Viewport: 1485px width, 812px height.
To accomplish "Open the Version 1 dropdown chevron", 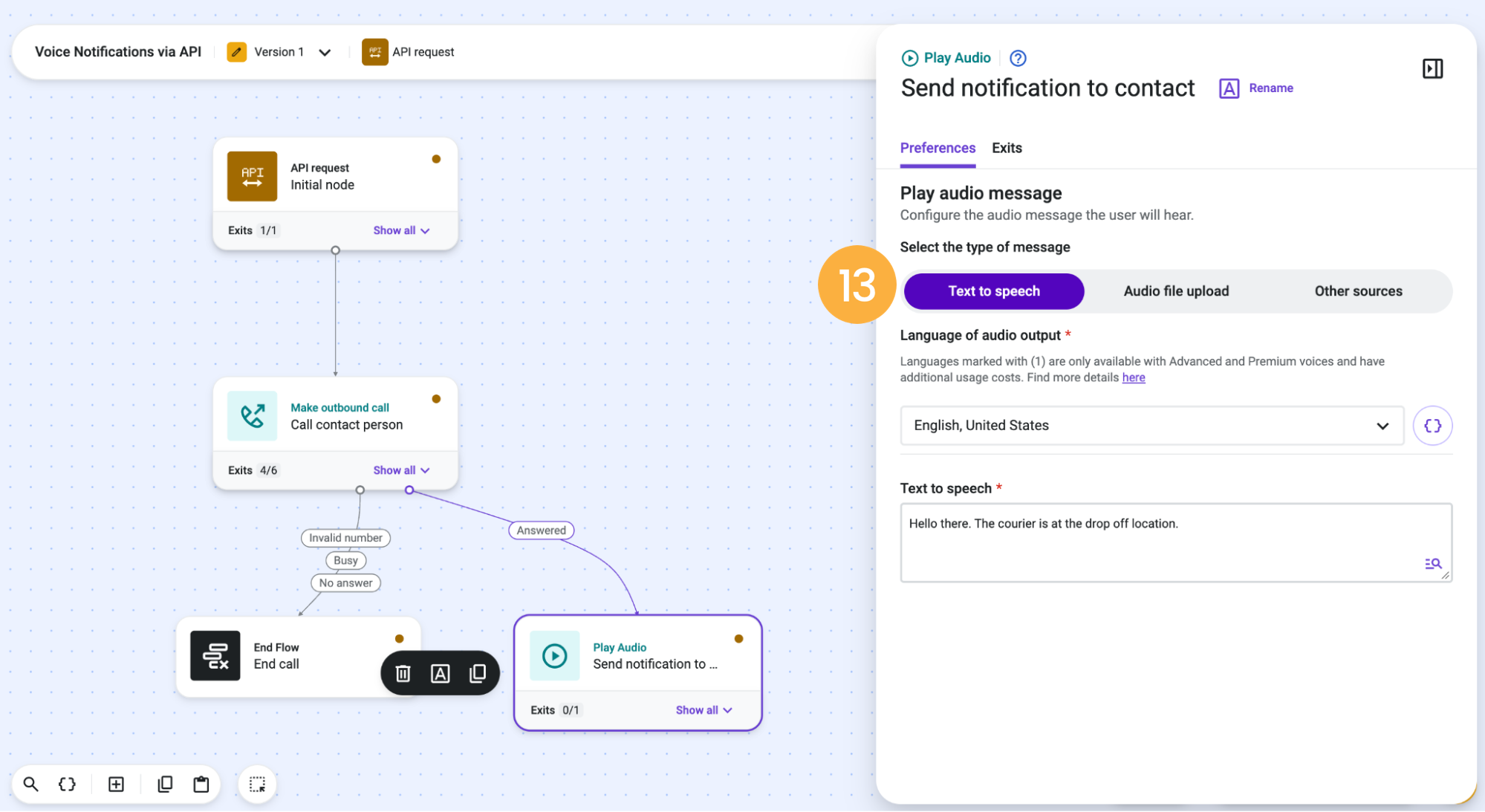I will [325, 52].
